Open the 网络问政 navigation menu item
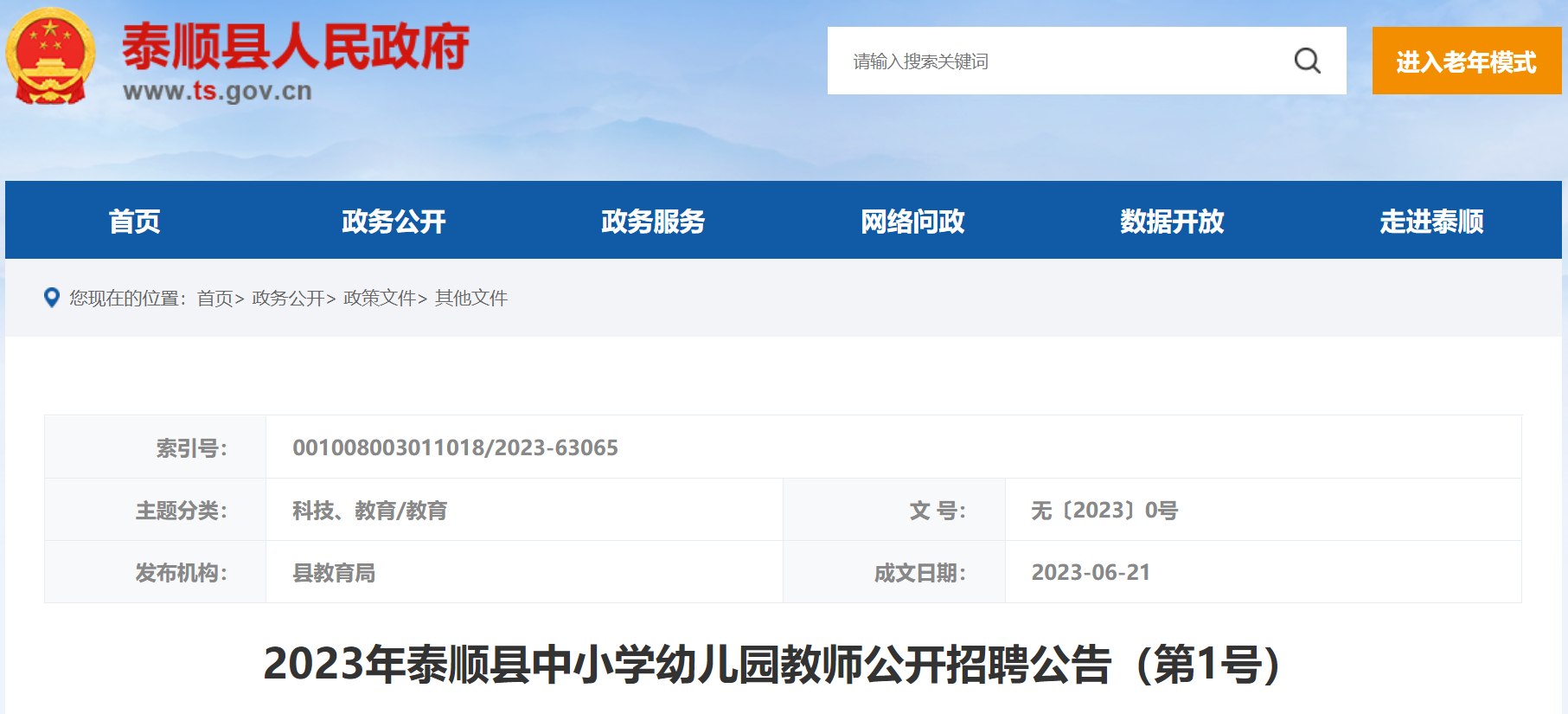1568x714 pixels. 913,221
